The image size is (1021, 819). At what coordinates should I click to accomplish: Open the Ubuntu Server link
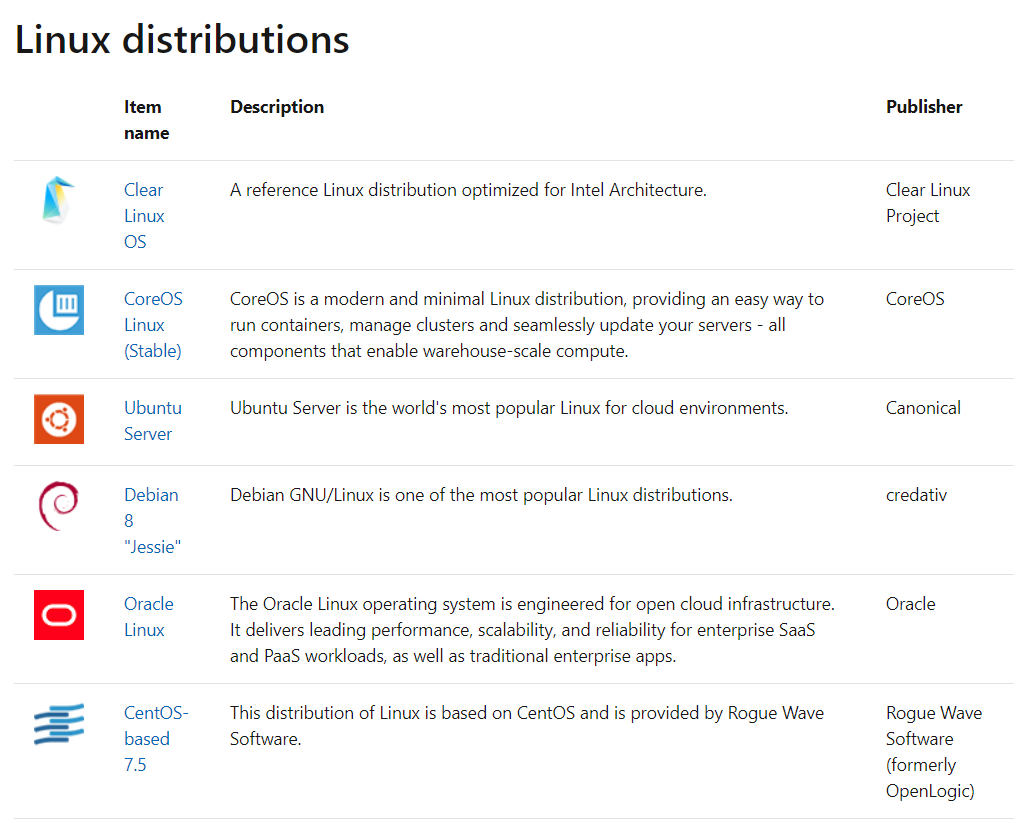click(x=152, y=420)
